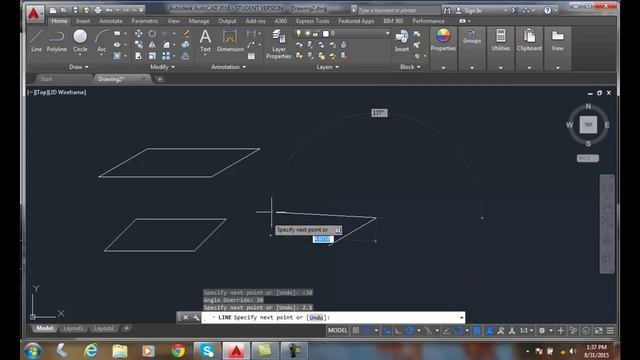Click the Skype icon in Windows taskbar
Image resolution: width=640 pixels, height=360 pixels.
pyautogui.click(x=207, y=351)
